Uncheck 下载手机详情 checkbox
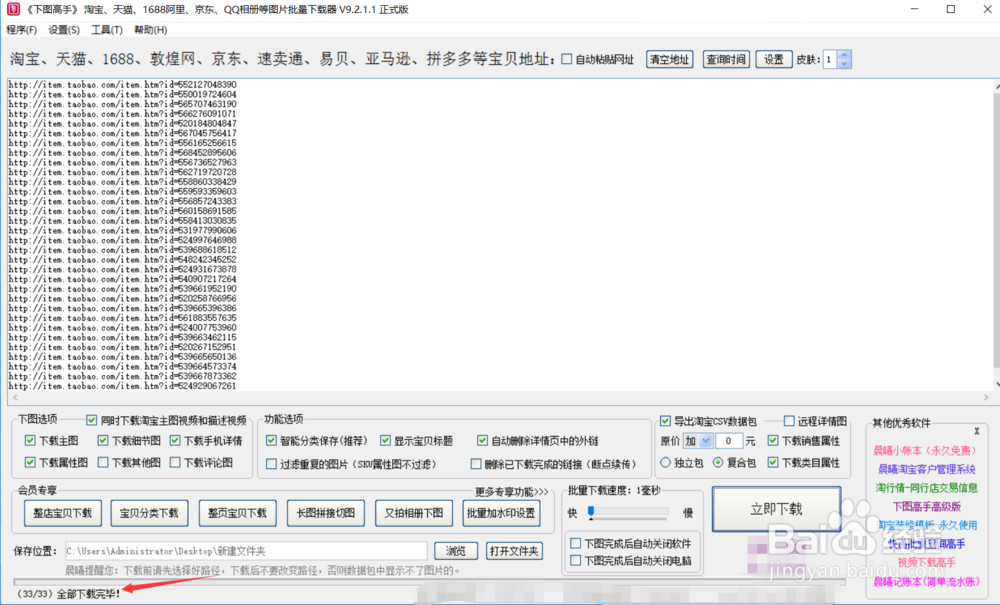The image size is (1000, 605). coord(175,441)
